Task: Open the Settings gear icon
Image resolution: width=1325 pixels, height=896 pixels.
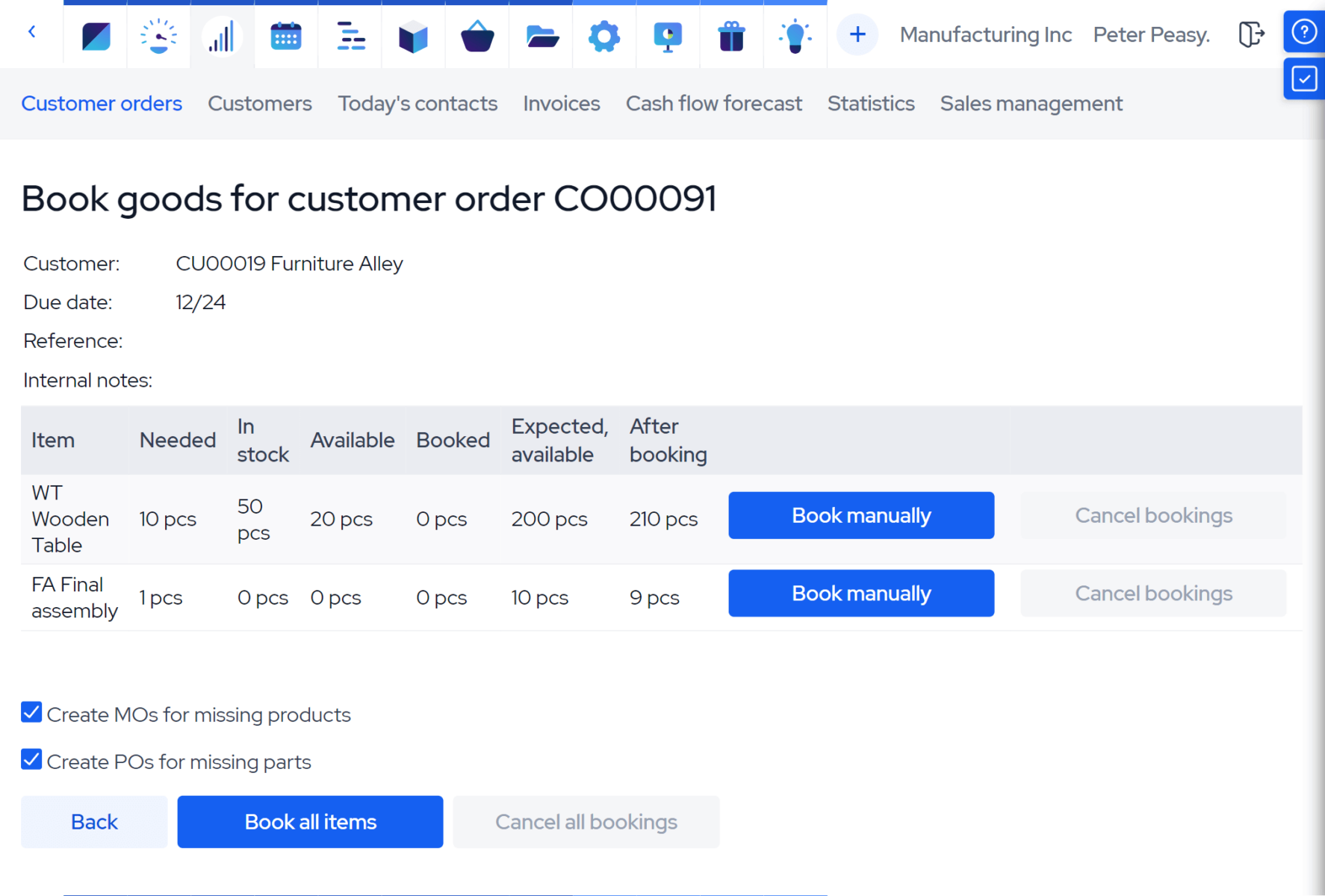Action: (x=603, y=35)
